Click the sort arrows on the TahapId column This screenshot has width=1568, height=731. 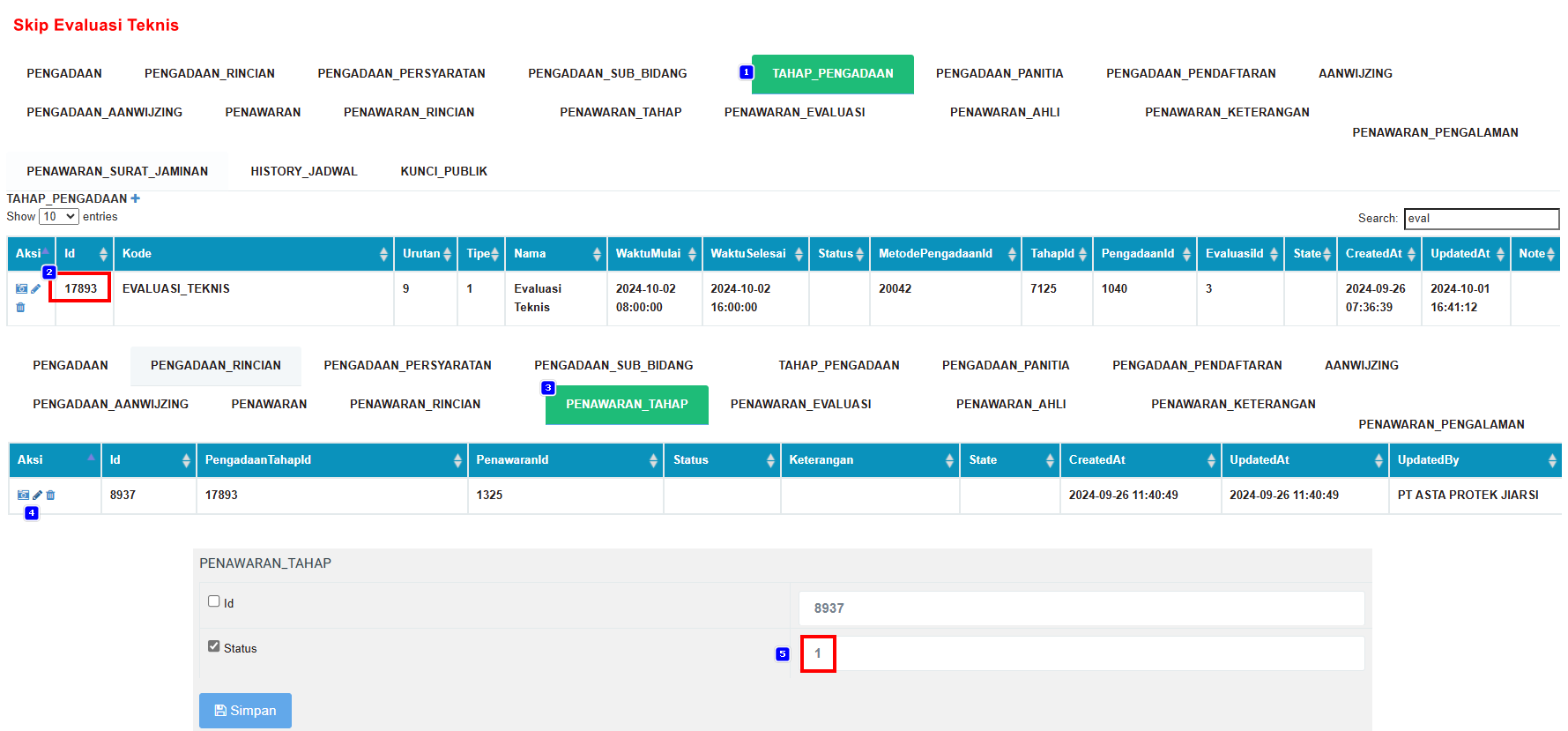1082,254
